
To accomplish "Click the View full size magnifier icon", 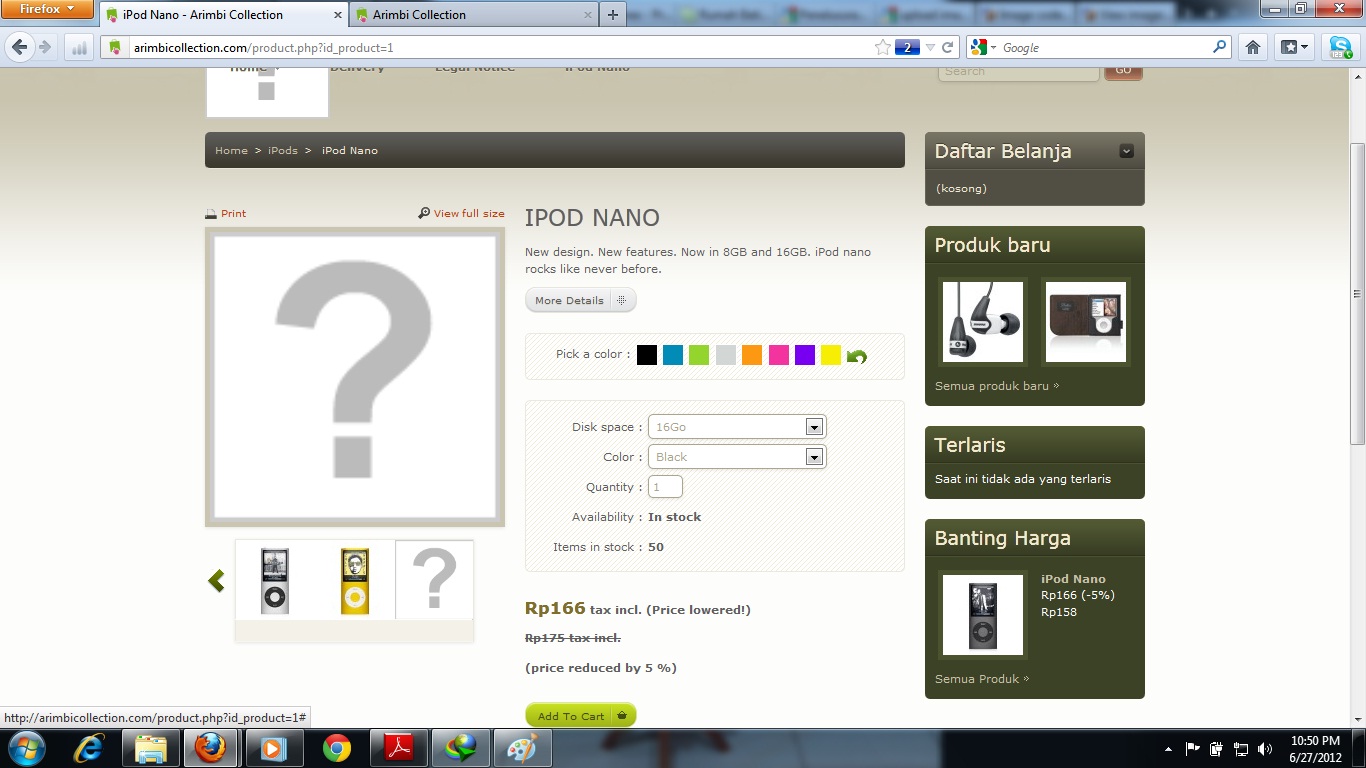I will pos(424,213).
